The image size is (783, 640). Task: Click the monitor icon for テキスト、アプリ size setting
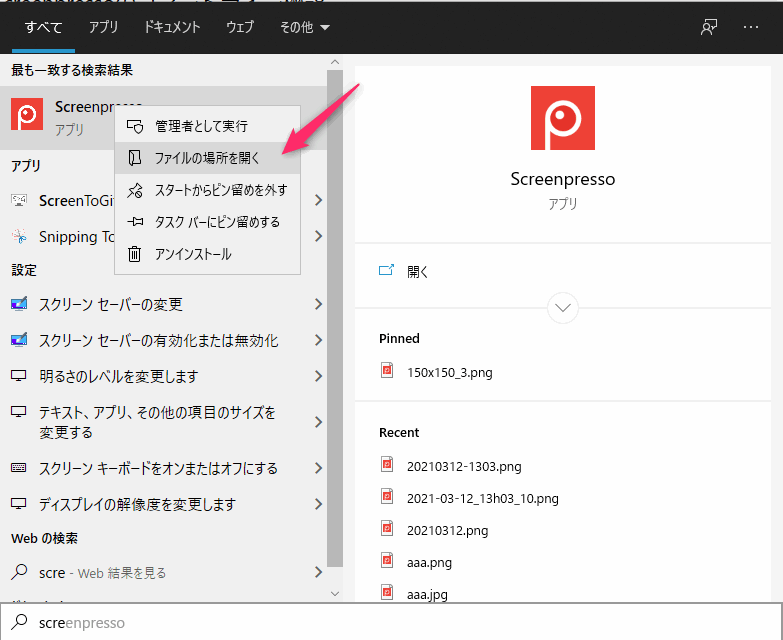click(x=18, y=412)
